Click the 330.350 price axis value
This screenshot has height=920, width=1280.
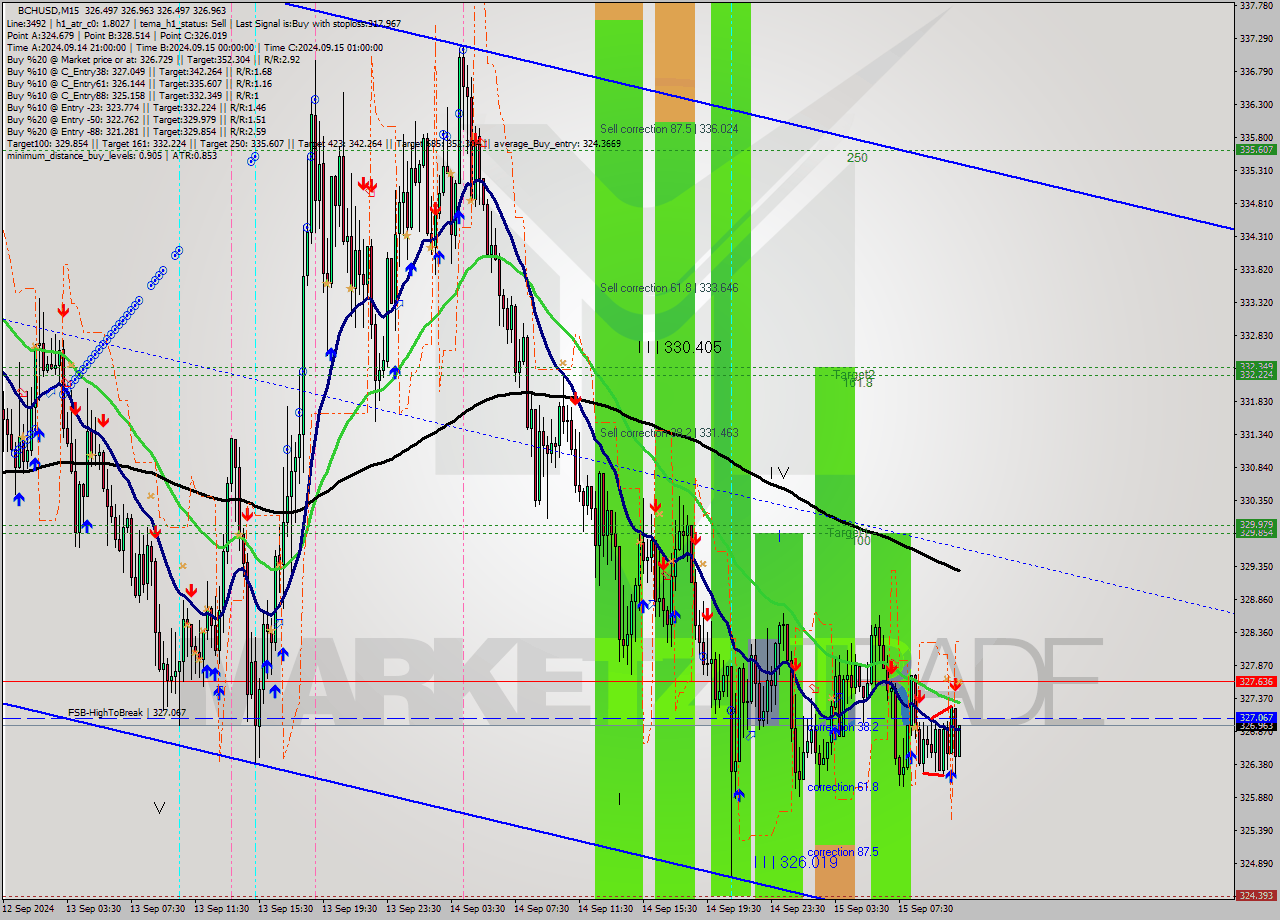tap(1256, 500)
